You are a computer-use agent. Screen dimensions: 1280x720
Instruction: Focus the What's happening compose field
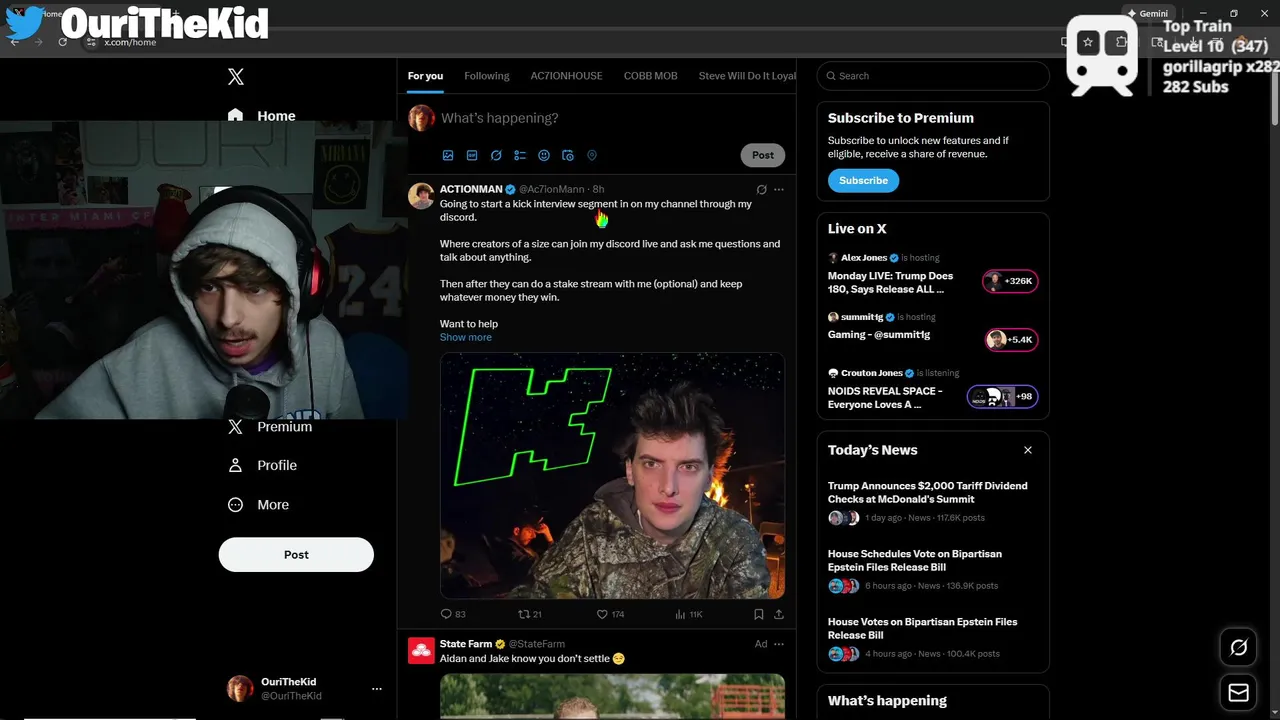click(610, 118)
